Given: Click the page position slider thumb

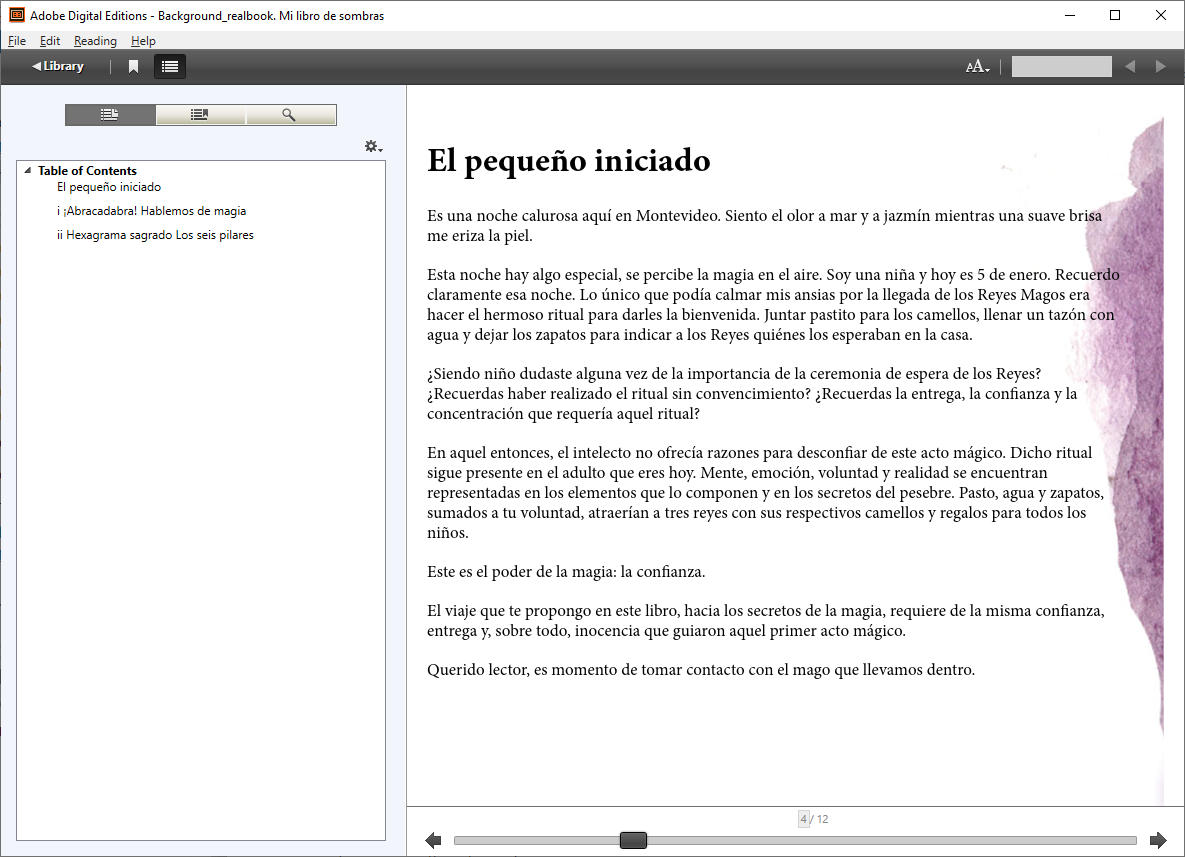Looking at the screenshot, I should [633, 840].
